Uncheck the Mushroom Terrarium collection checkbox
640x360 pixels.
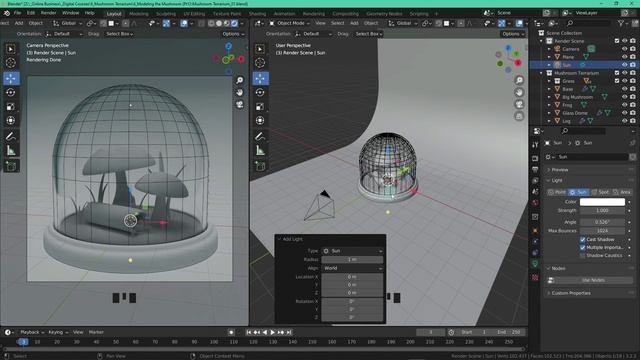click(x=617, y=73)
